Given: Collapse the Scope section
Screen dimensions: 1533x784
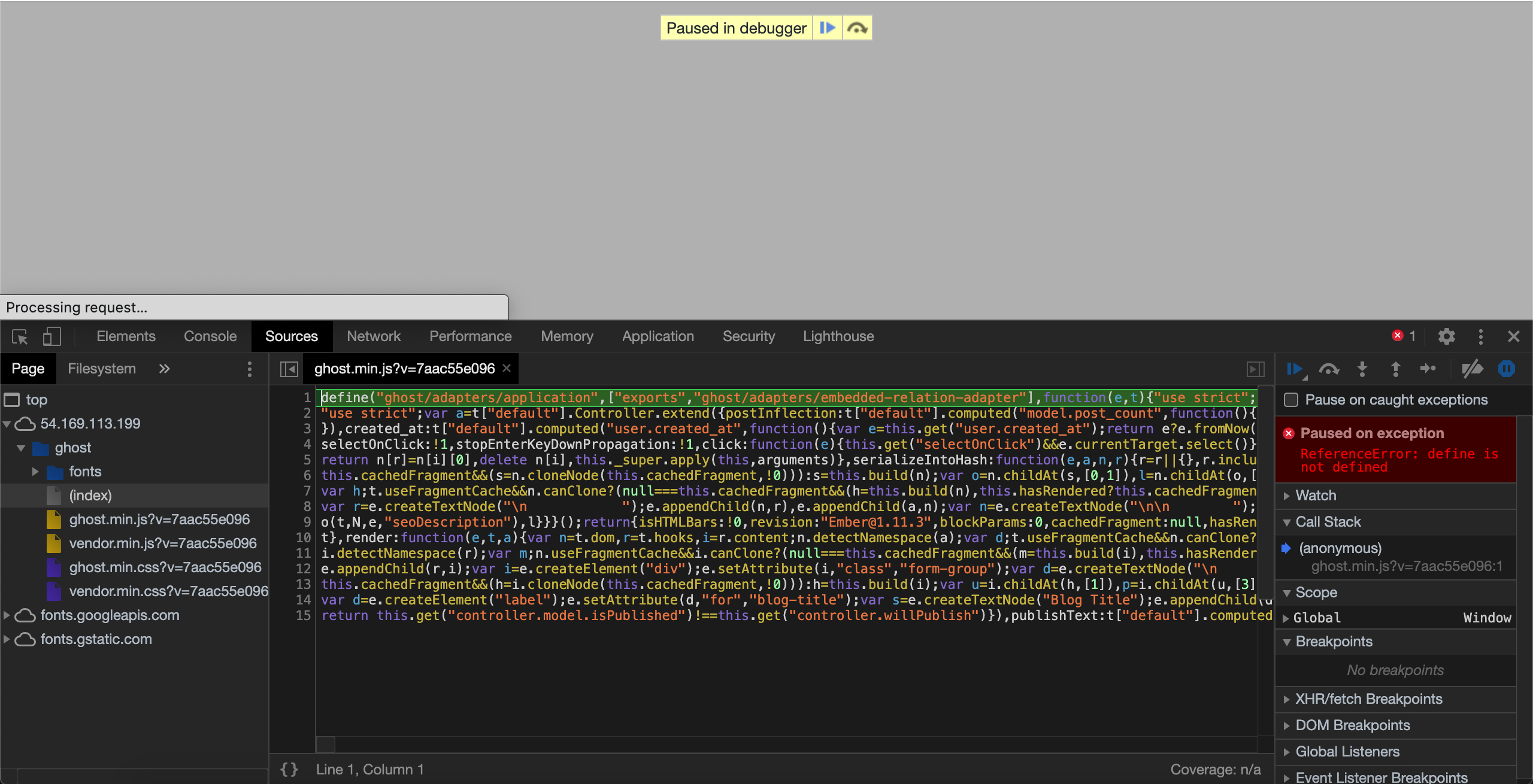Looking at the screenshot, I should coord(1395,592).
